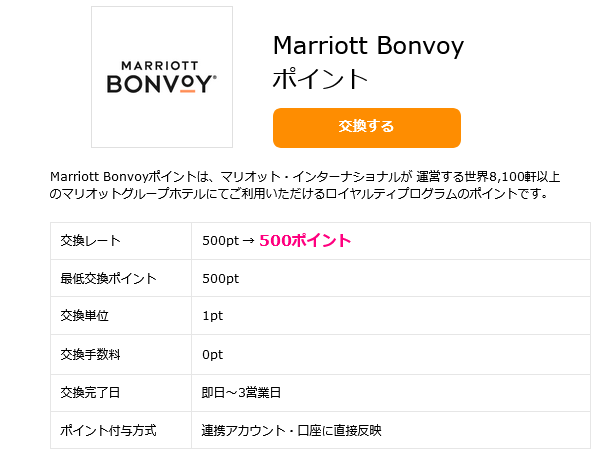The height and width of the screenshot is (460, 611).
Task: Click the MARRIOTT text in the logo
Action: pyautogui.click(x=160, y=65)
